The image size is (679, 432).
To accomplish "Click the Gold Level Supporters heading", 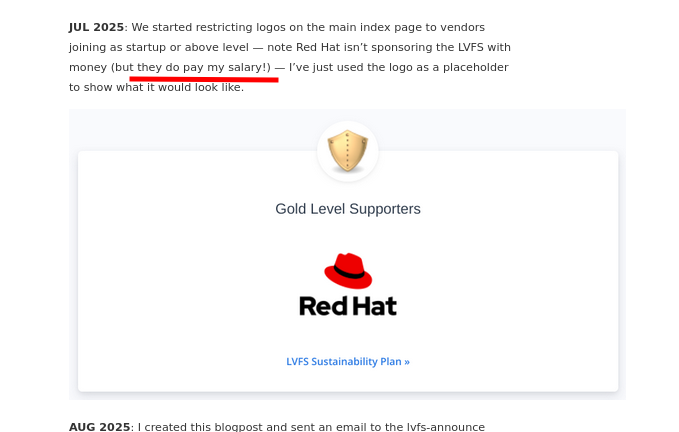I will point(348,209).
